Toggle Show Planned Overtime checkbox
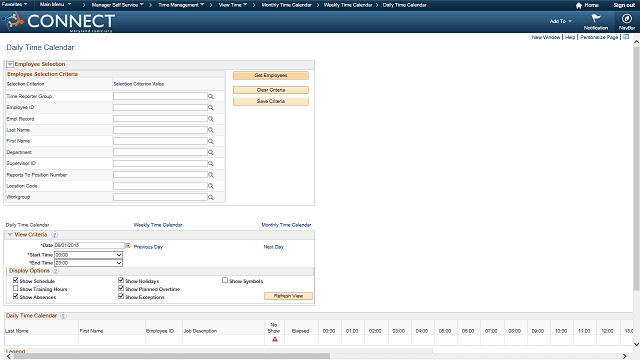This screenshot has height=360, width=640. point(121,288)
